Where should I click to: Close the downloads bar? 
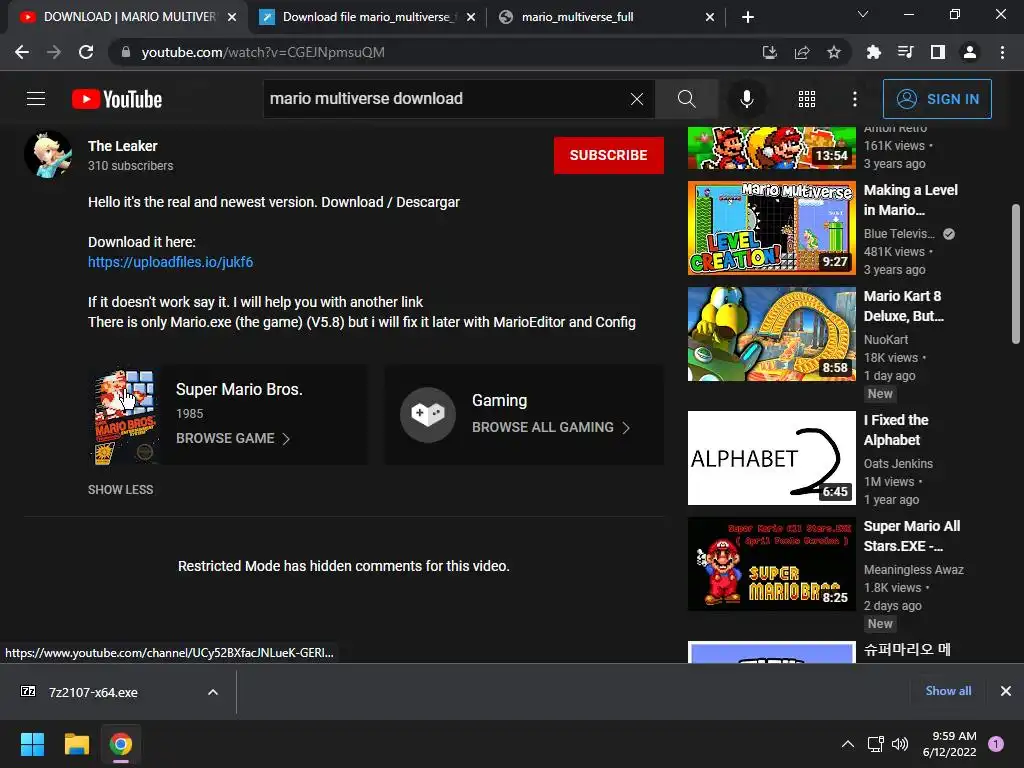(1006, 691)
